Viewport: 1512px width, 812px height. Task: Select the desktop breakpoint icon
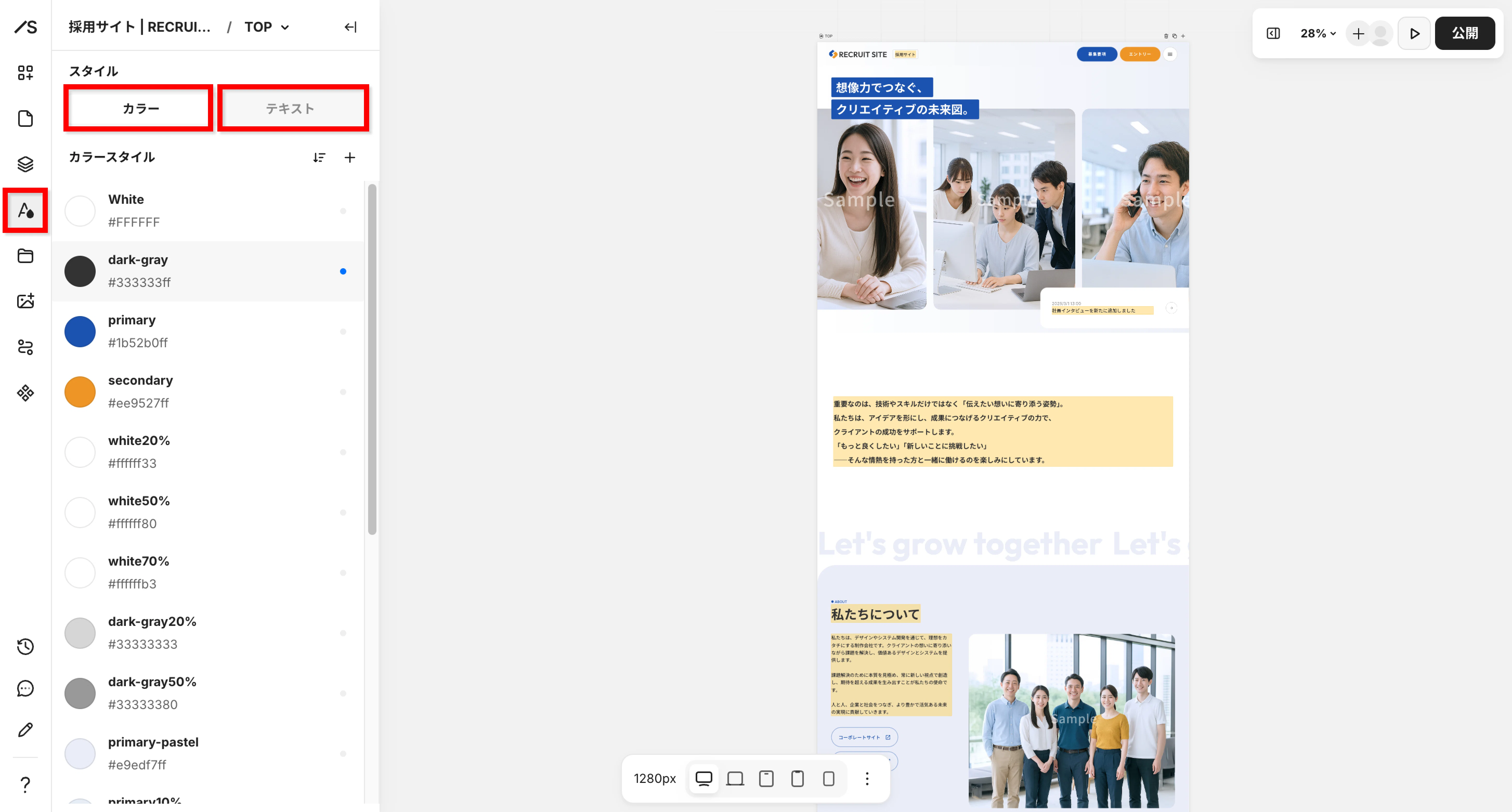(704, 778)
